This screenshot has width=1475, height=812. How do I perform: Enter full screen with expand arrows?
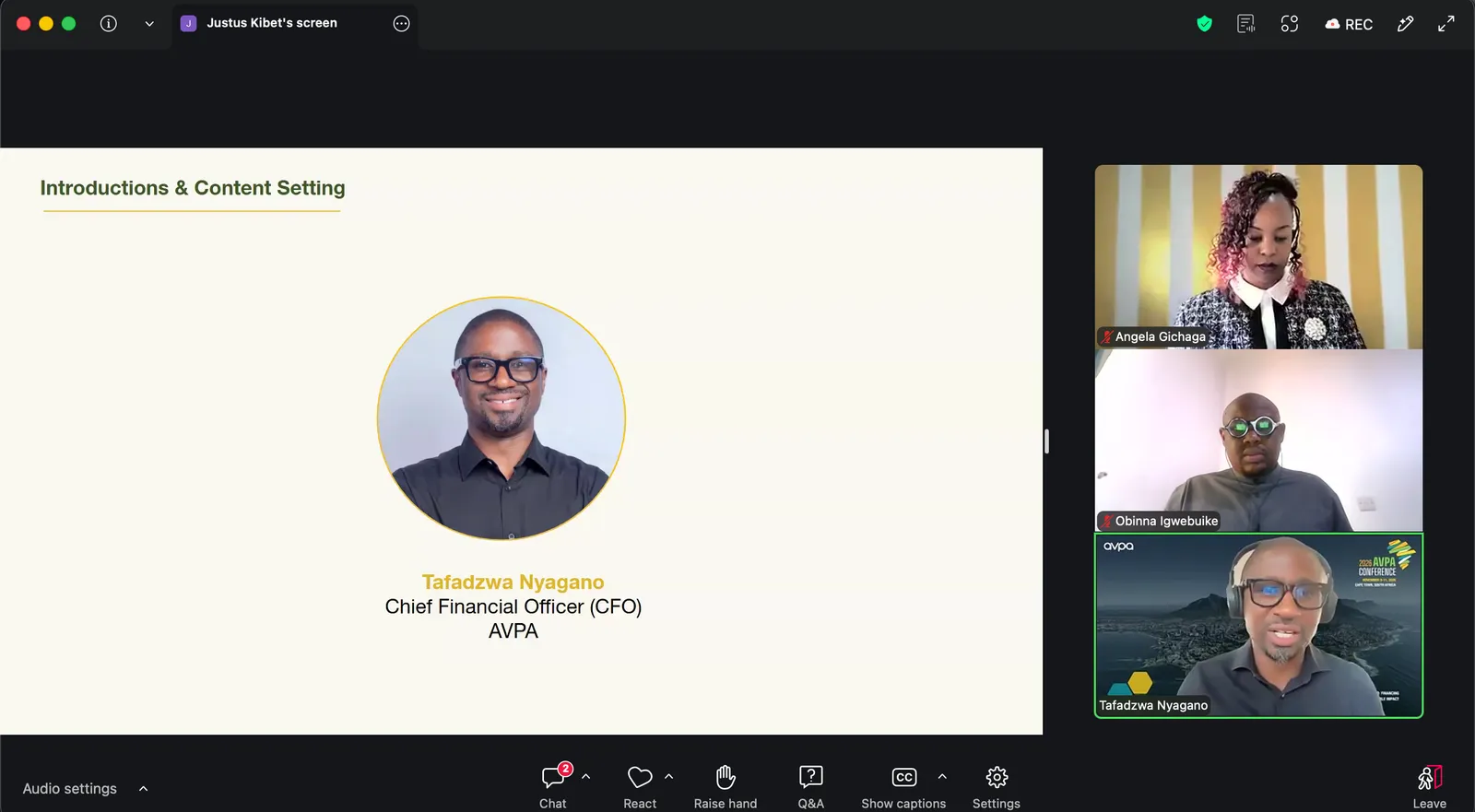tap(1446, 24)
